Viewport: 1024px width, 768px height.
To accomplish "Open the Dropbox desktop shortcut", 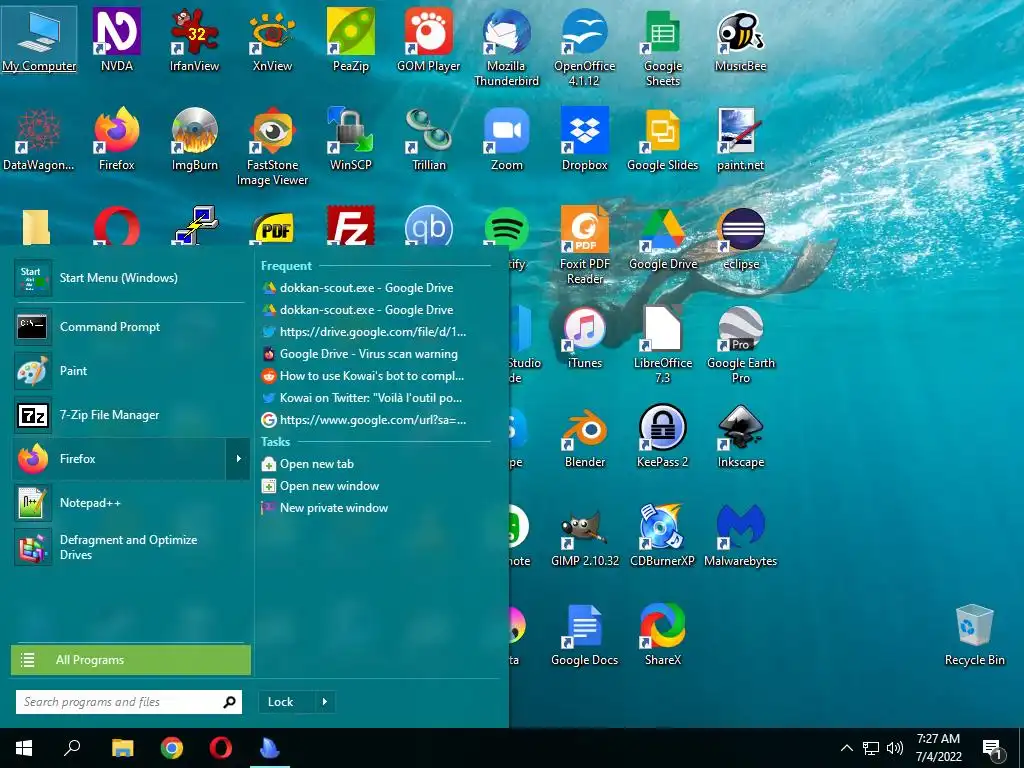I will coord(584,138).
